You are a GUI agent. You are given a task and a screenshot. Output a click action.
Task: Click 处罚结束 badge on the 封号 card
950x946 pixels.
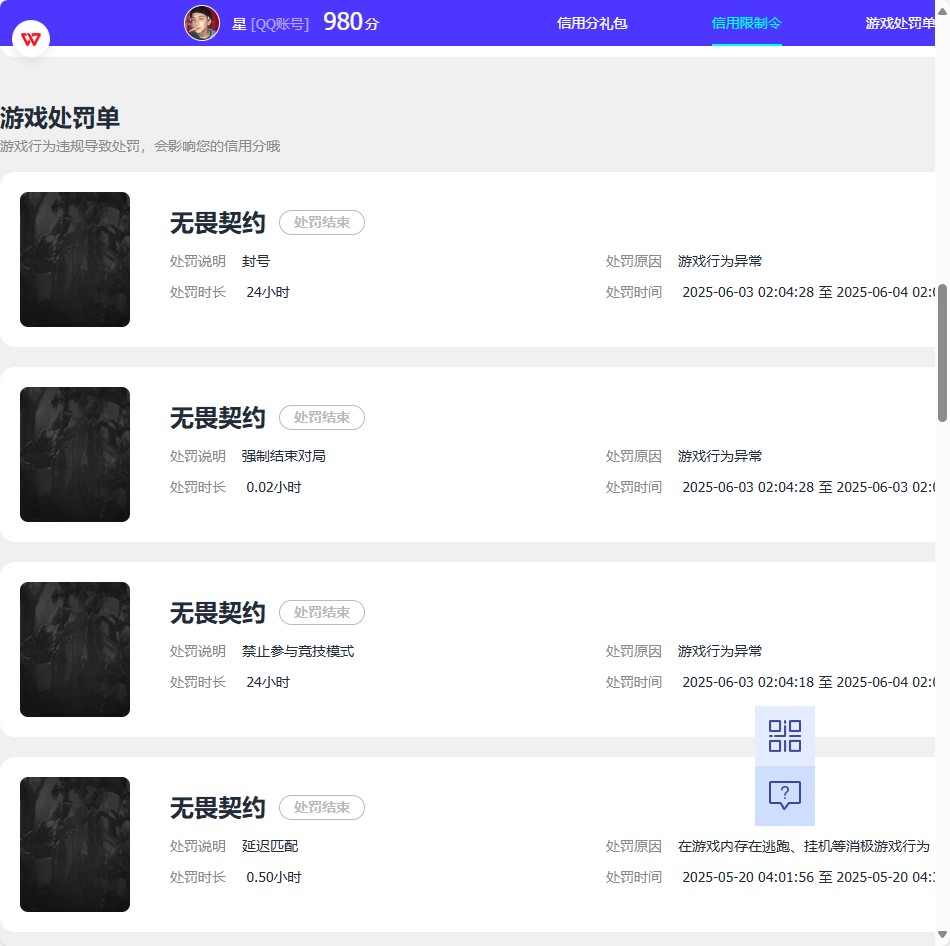(x=322, y=222)
